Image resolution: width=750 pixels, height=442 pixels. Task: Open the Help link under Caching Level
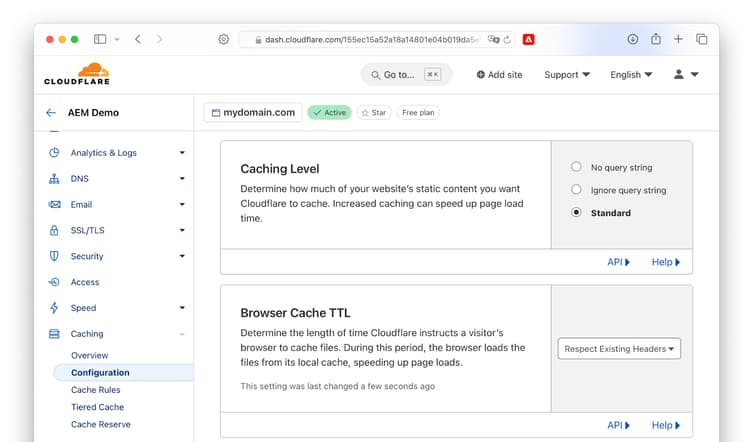click(x=666, y=262)
